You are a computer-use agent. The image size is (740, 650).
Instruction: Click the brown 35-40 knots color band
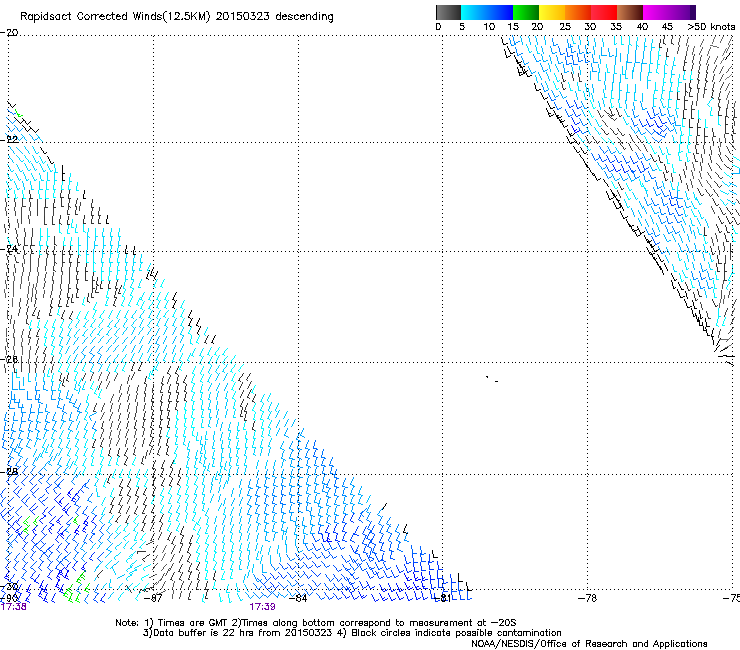tap(630, 12)
